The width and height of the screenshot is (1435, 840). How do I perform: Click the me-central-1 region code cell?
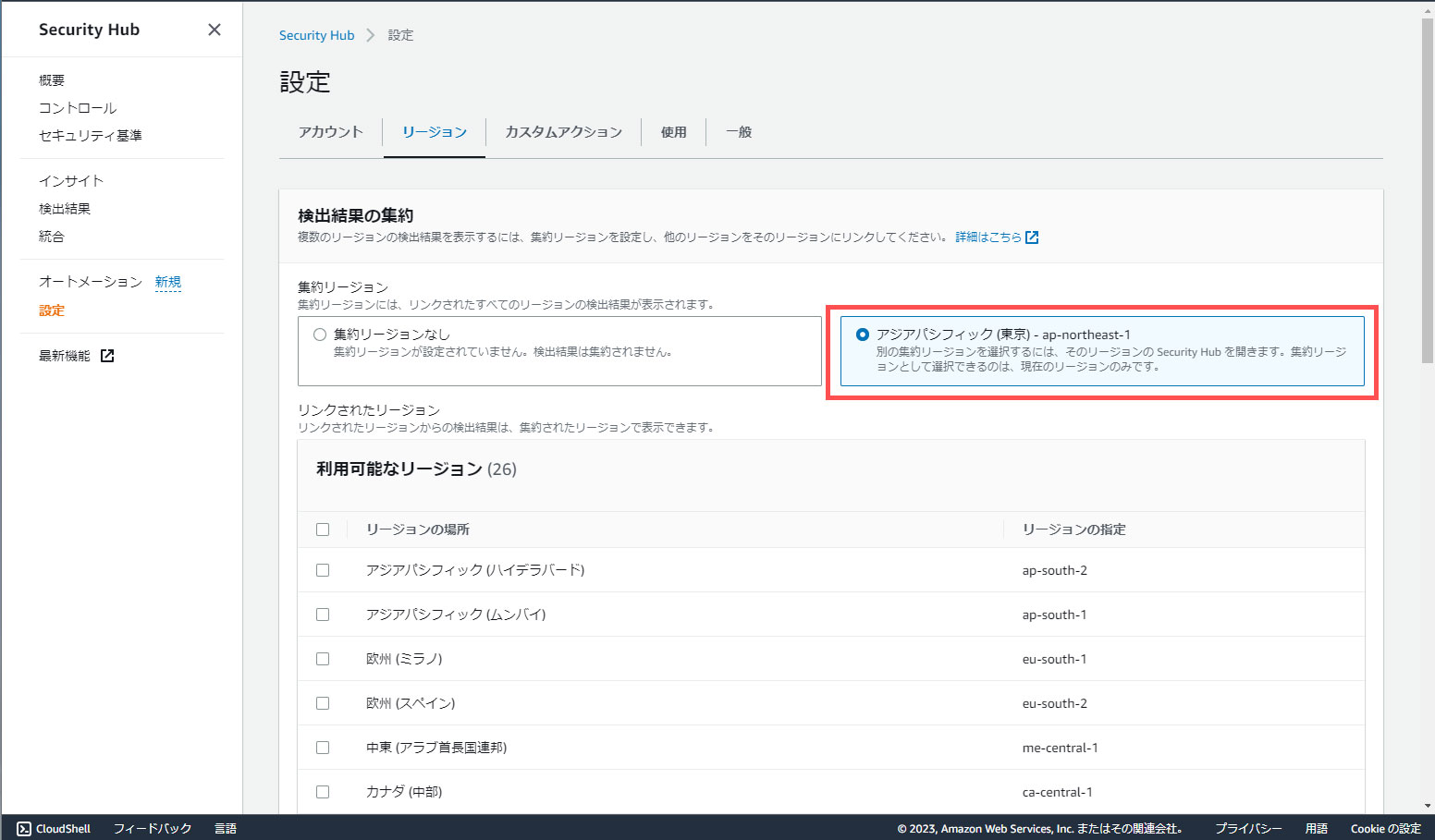(x=1061, y=748)
